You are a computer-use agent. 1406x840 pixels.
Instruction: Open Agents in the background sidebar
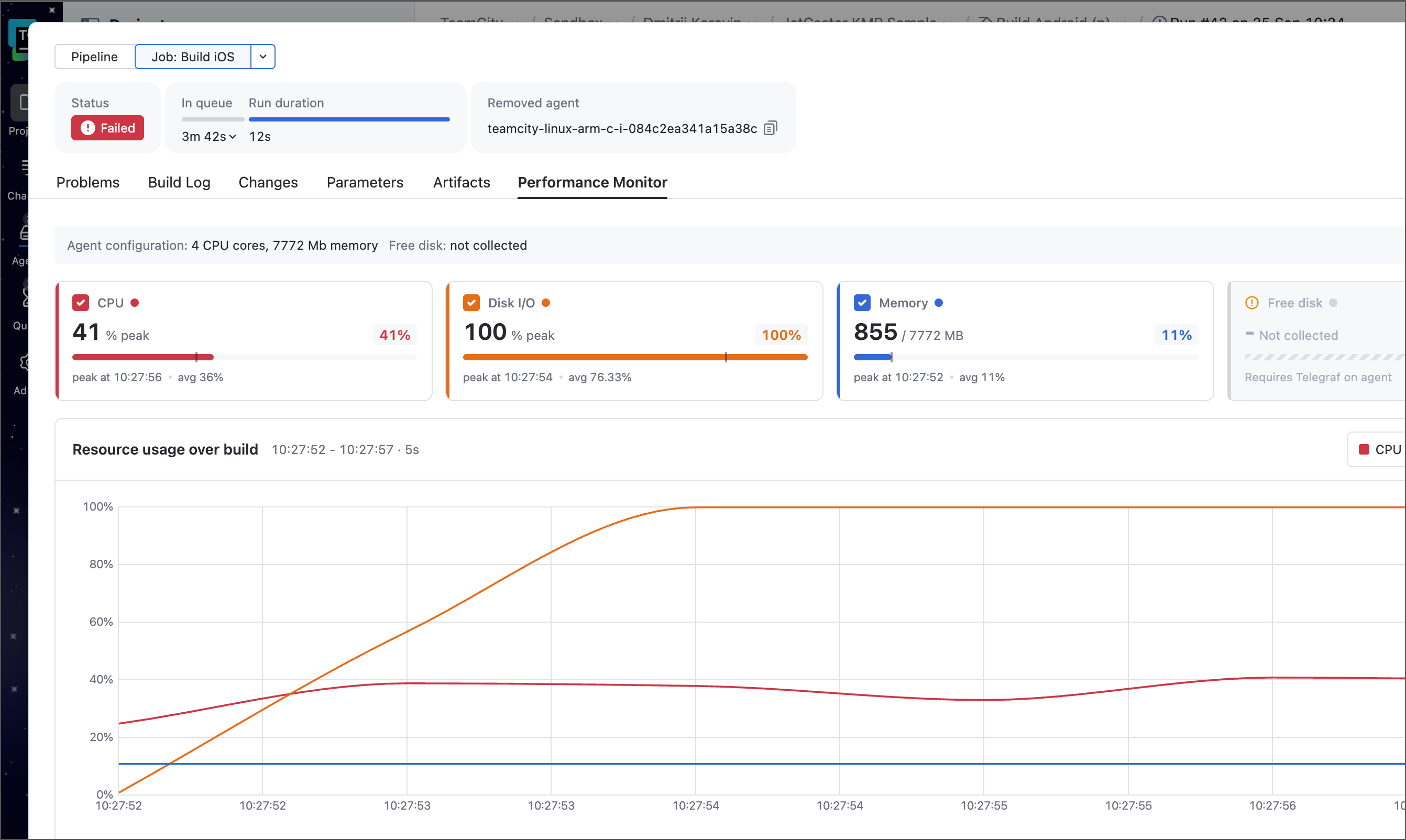20,242
